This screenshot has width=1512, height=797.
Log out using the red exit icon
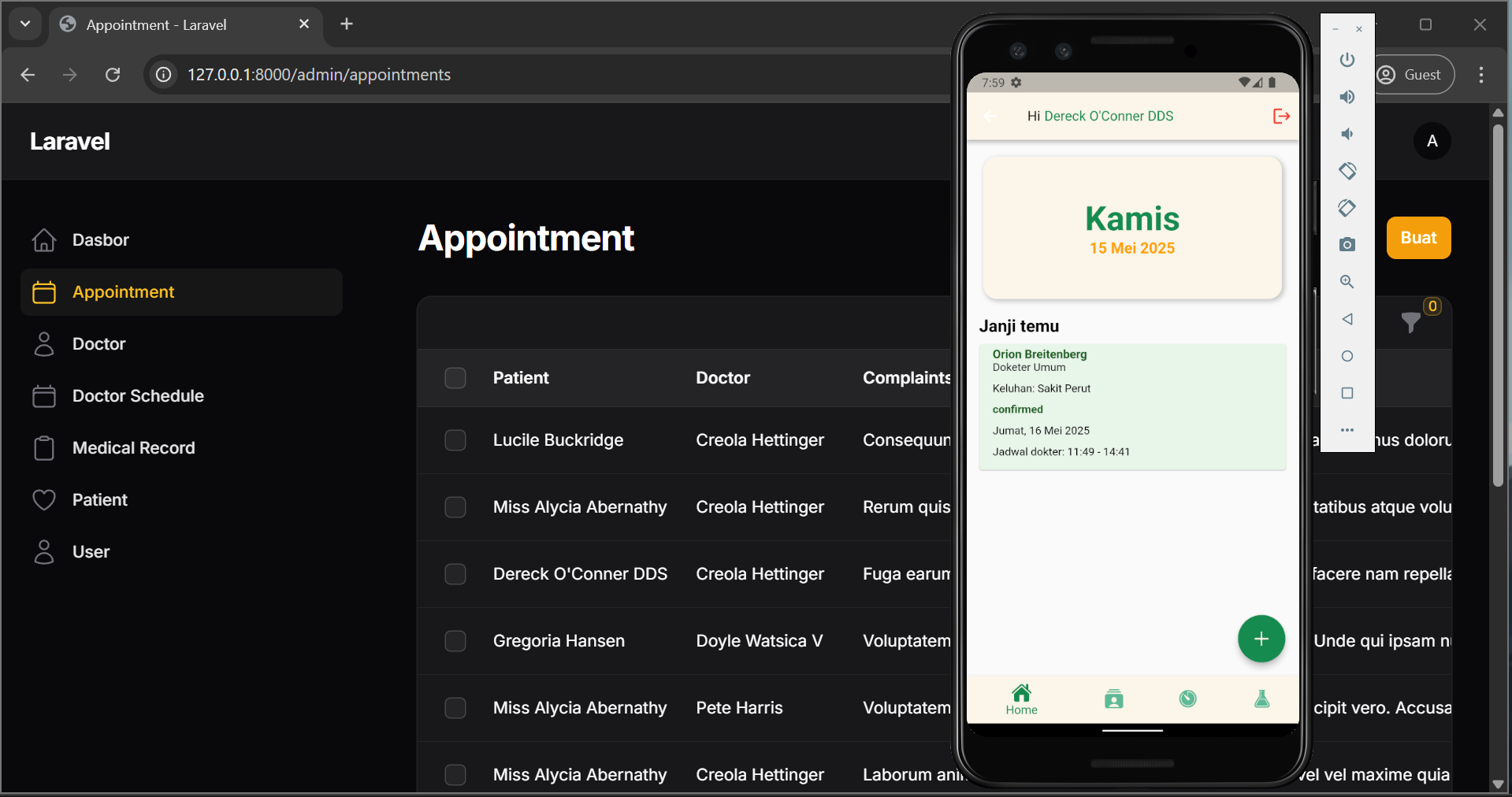point(1280,116)
